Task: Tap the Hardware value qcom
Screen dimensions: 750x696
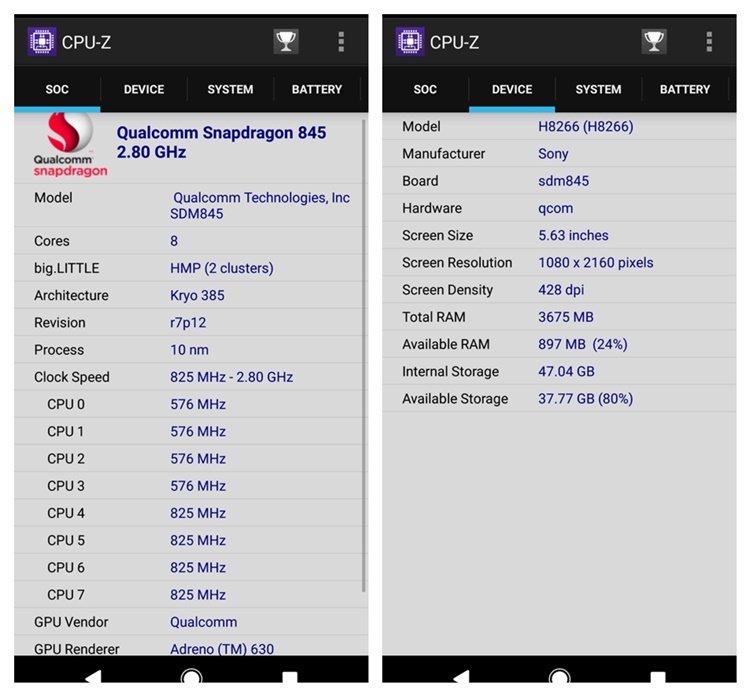Action: tap(555, 209)
